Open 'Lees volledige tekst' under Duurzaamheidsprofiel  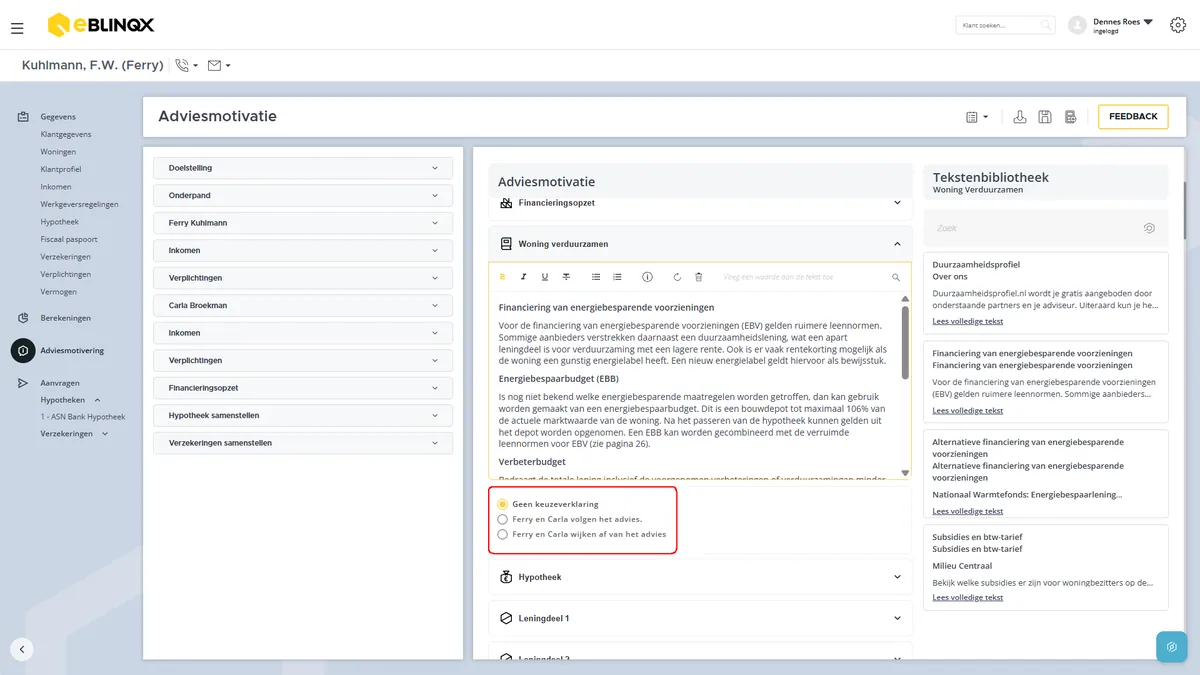(x=968, y=321)
